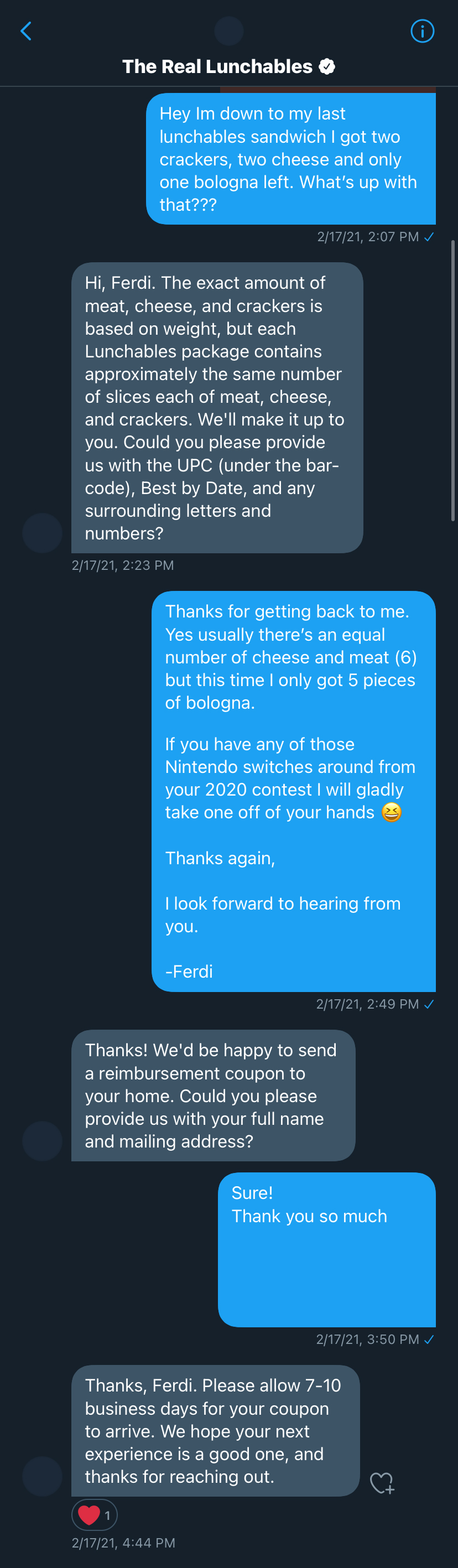Tap avatar beside the UPC request message
Image resolution: width=458 pixels, height=1568 pixels.
point(42,533)
